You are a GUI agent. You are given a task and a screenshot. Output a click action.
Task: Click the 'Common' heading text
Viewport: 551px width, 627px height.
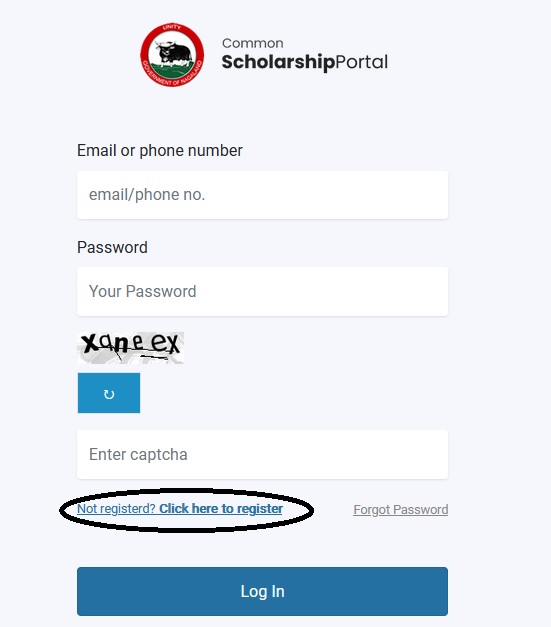(253, 43)
